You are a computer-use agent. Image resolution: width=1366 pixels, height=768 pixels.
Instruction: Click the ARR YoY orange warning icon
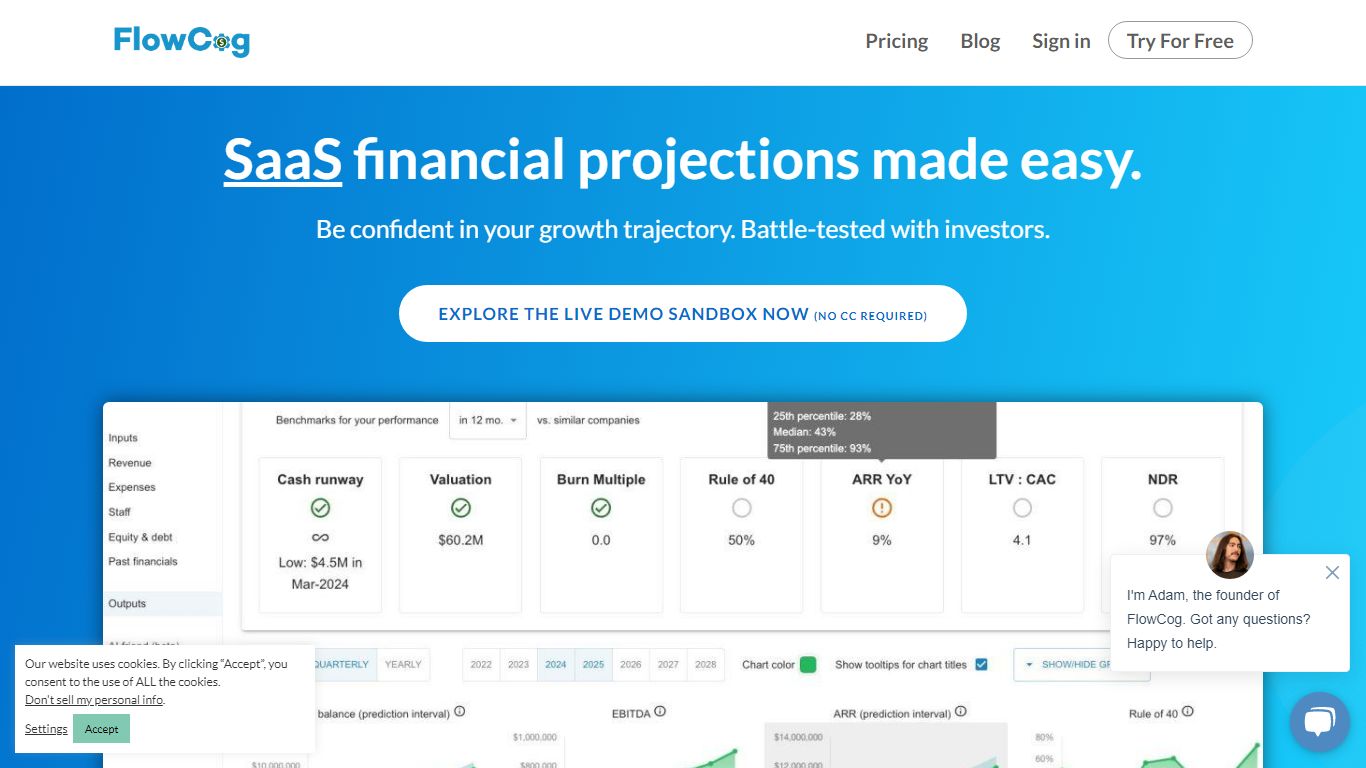[x=881, y=508]
